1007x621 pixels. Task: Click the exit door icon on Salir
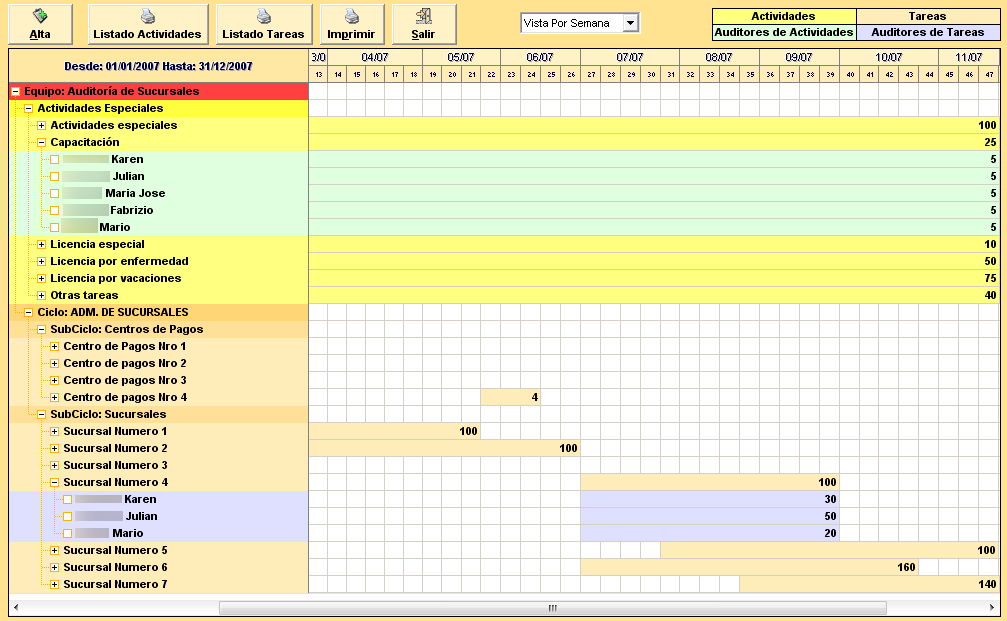click(x=423, y=16)
